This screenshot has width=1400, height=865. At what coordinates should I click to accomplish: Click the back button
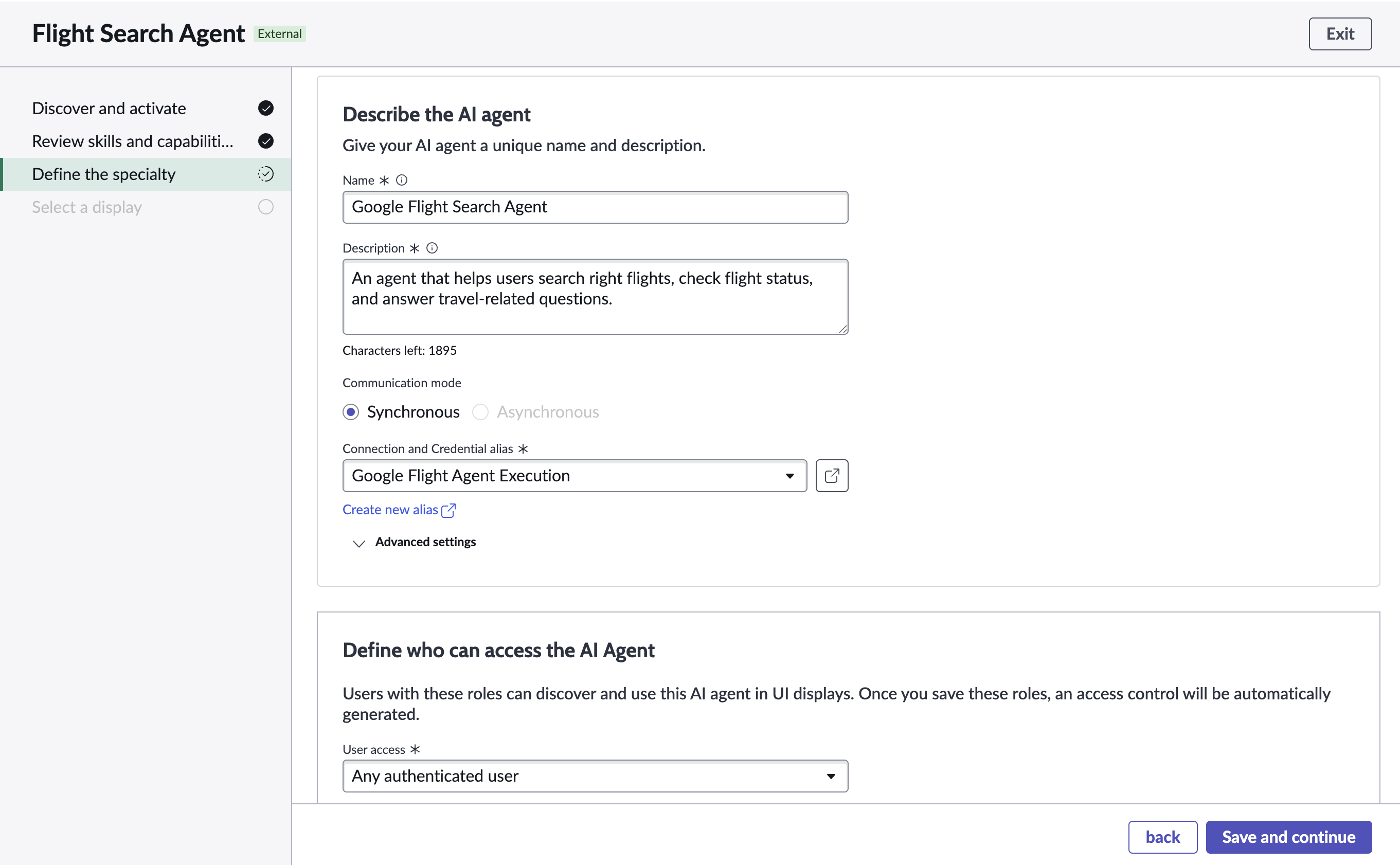pyautogui.click(x=1162, y=837)
